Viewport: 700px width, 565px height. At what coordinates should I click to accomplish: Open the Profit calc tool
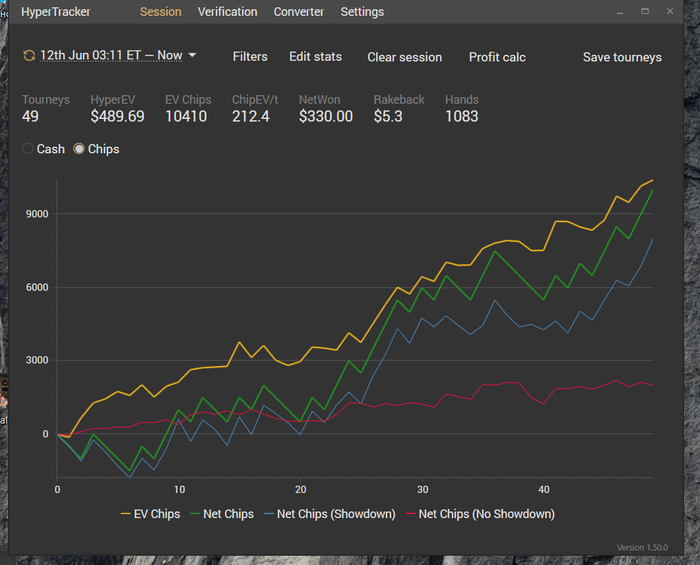coord(497,57)
